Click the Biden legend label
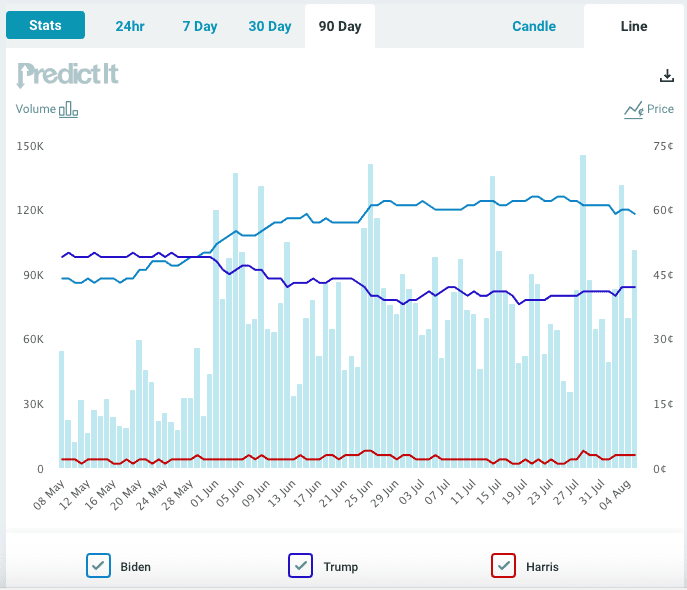Viewport: 687px width, 590px height. pos(136,567)
